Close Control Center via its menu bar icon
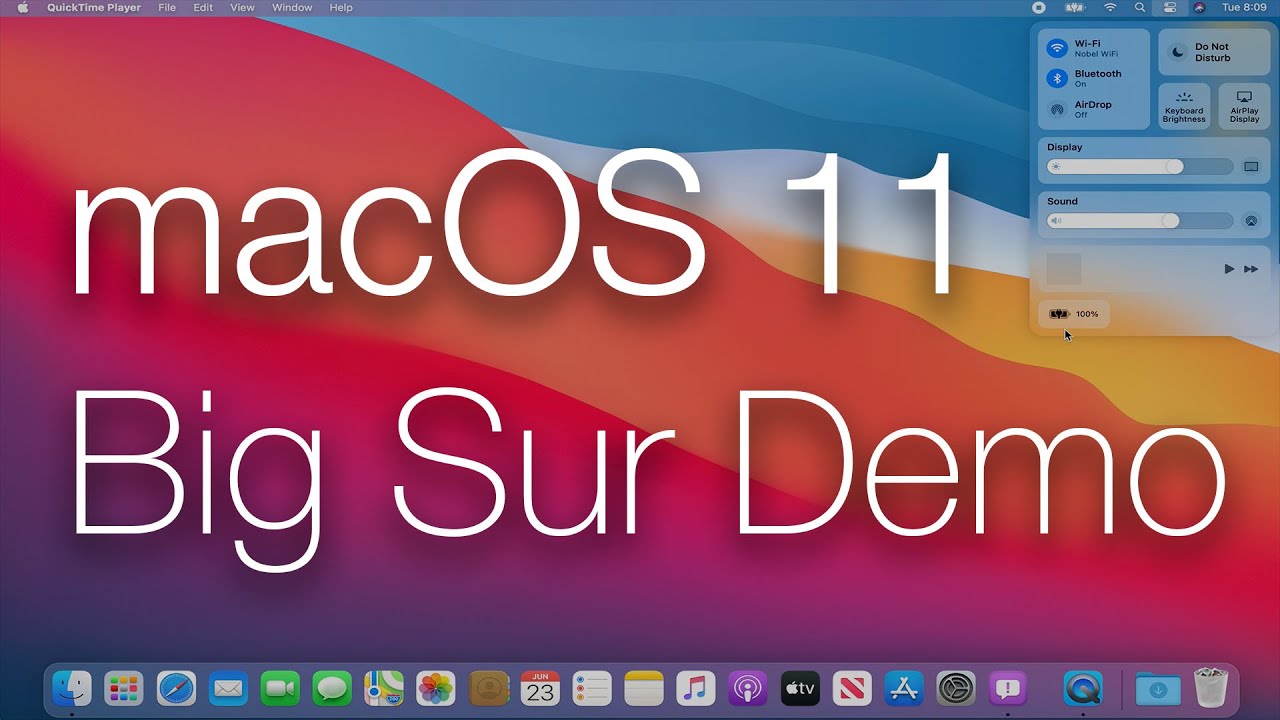The height and width of the screenshot is (720, 1280). tap(1169, 8)
